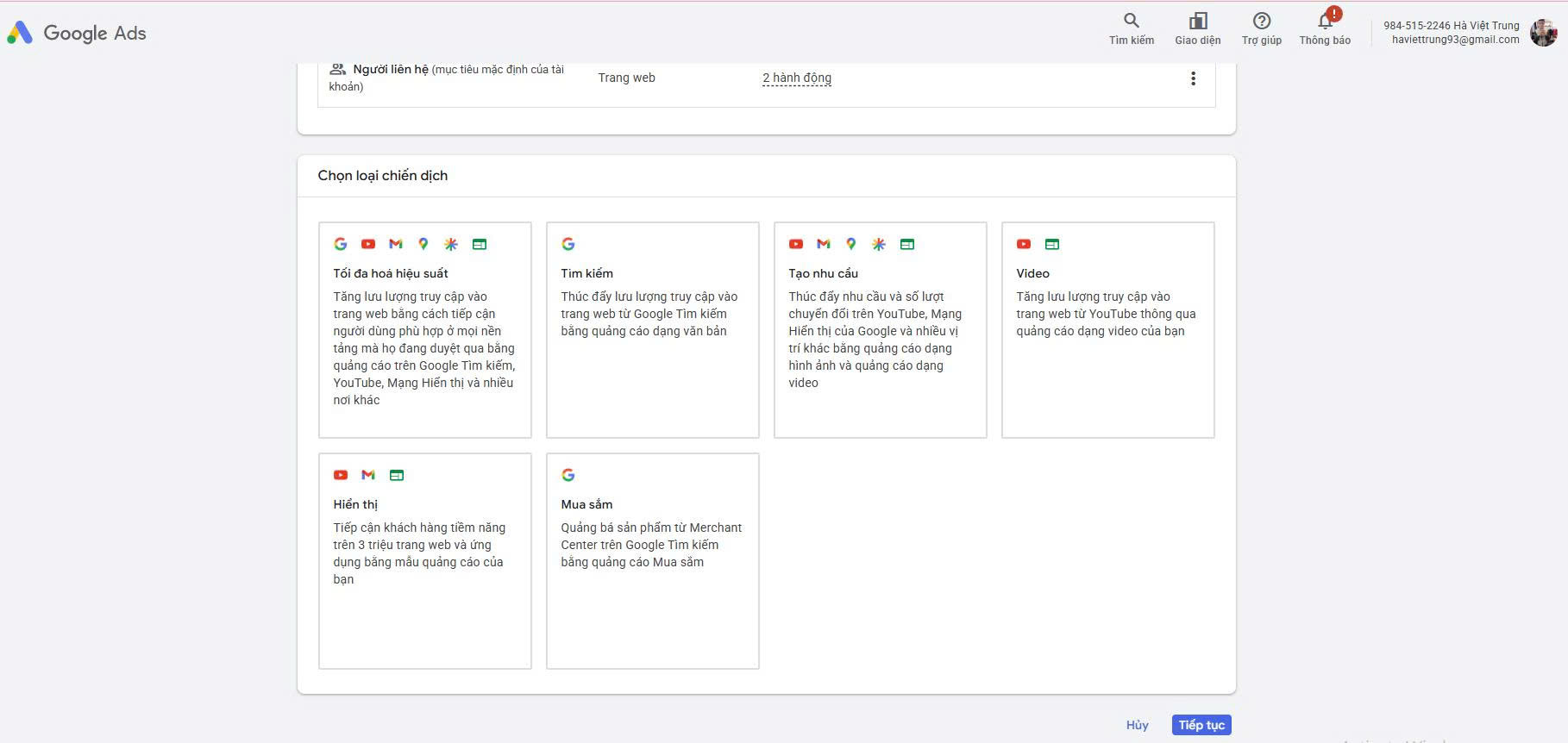
Task: Click the Tiếp tục continue button
Action: (1201, 725)
